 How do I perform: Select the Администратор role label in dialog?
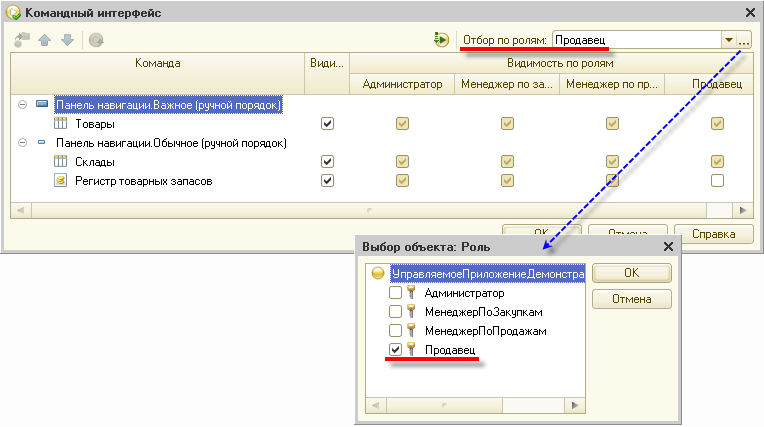[464, 293]
